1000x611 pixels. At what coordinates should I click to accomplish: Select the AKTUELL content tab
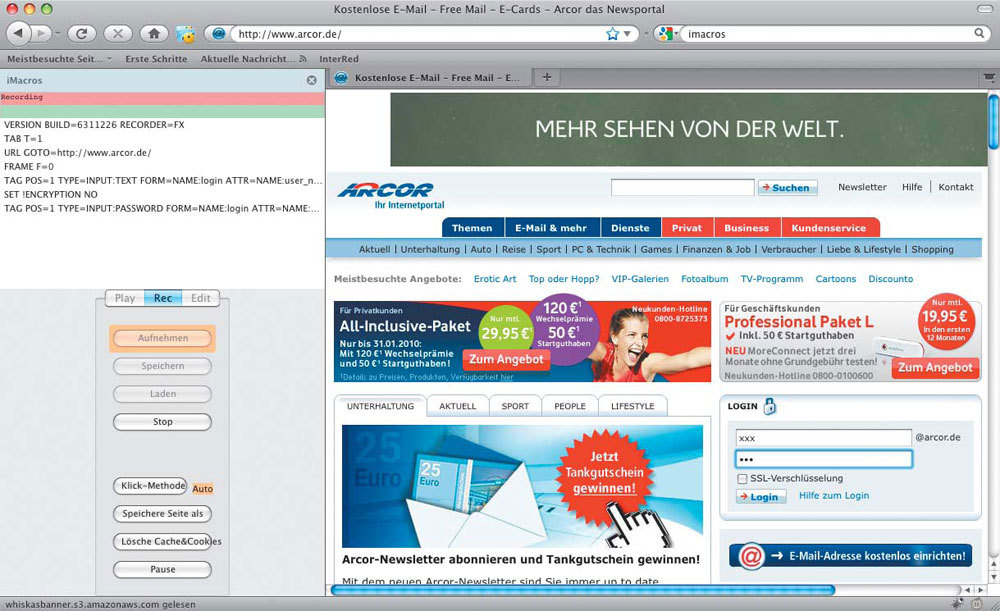(458, 406)
